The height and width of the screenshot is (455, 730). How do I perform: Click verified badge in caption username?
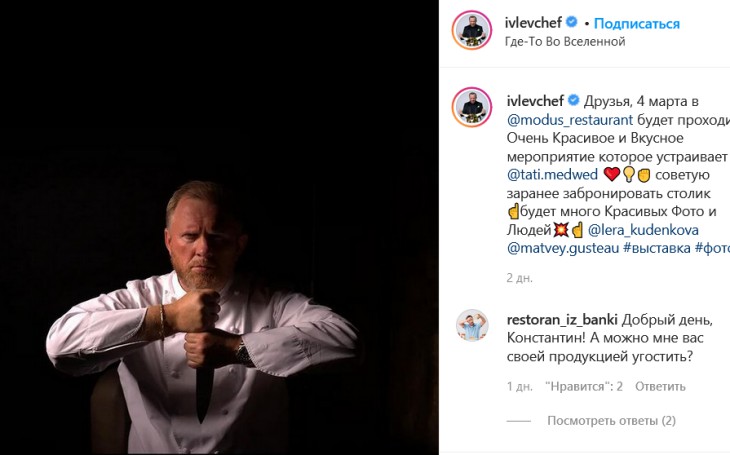(x=574, y=101)
